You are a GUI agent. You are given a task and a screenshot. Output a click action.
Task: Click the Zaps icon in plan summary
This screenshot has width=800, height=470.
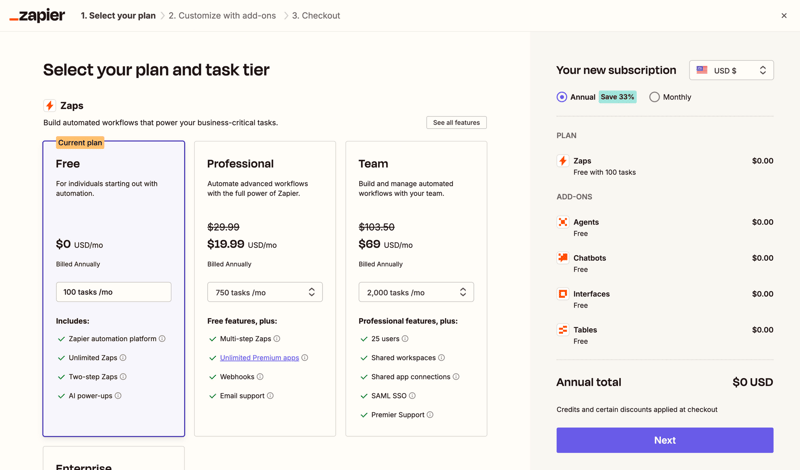click(x=563, y=161)
